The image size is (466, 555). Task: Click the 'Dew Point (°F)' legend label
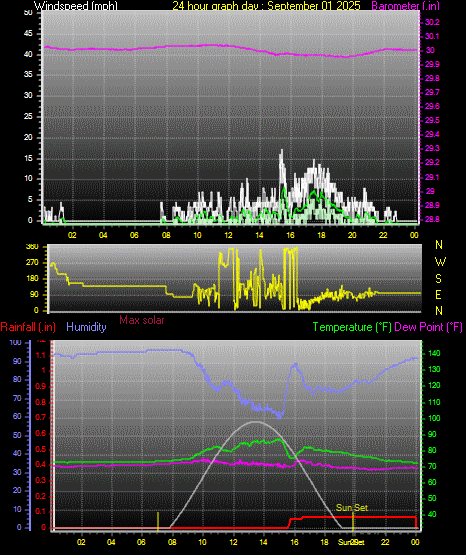click(x=428, y=327)
